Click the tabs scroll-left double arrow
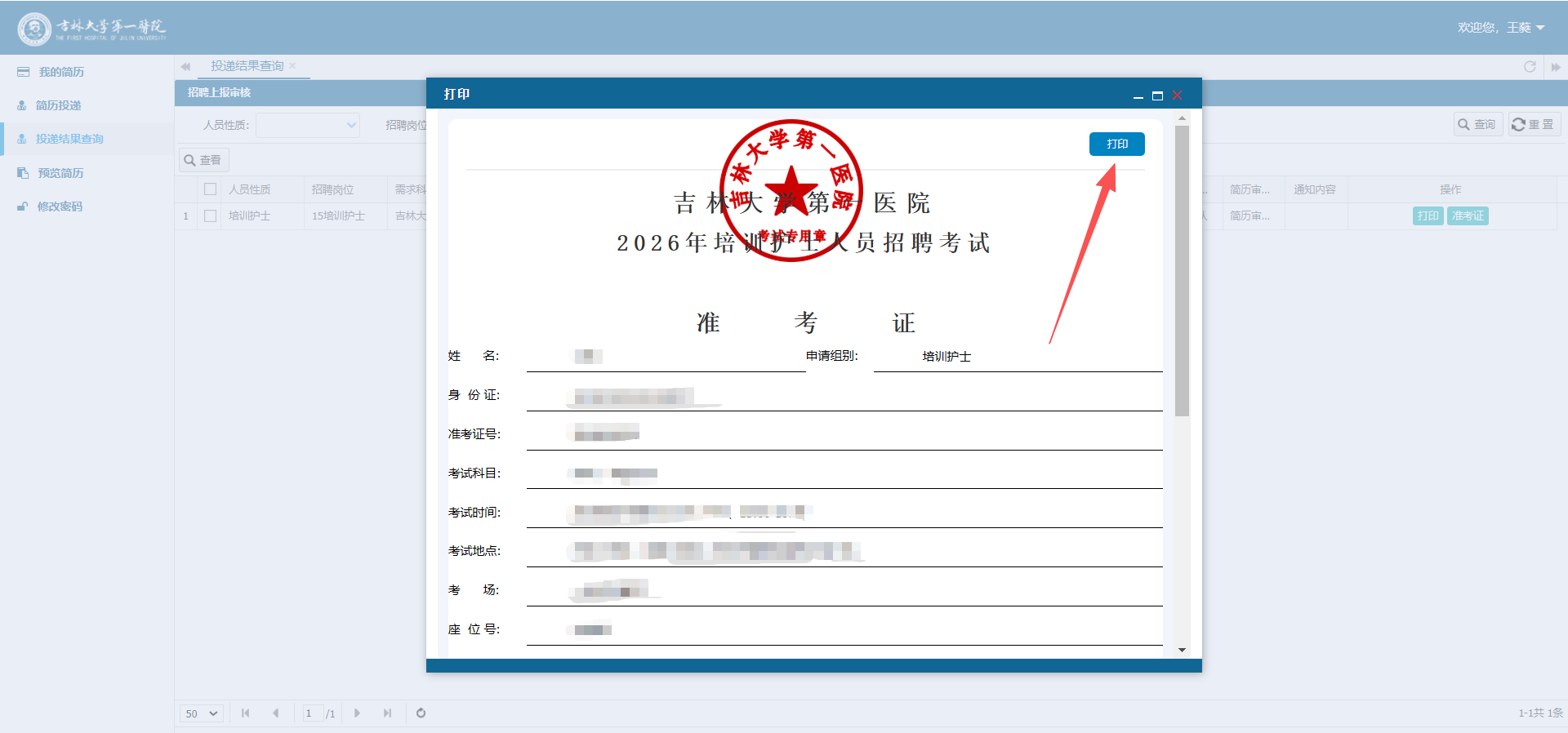 185,67
